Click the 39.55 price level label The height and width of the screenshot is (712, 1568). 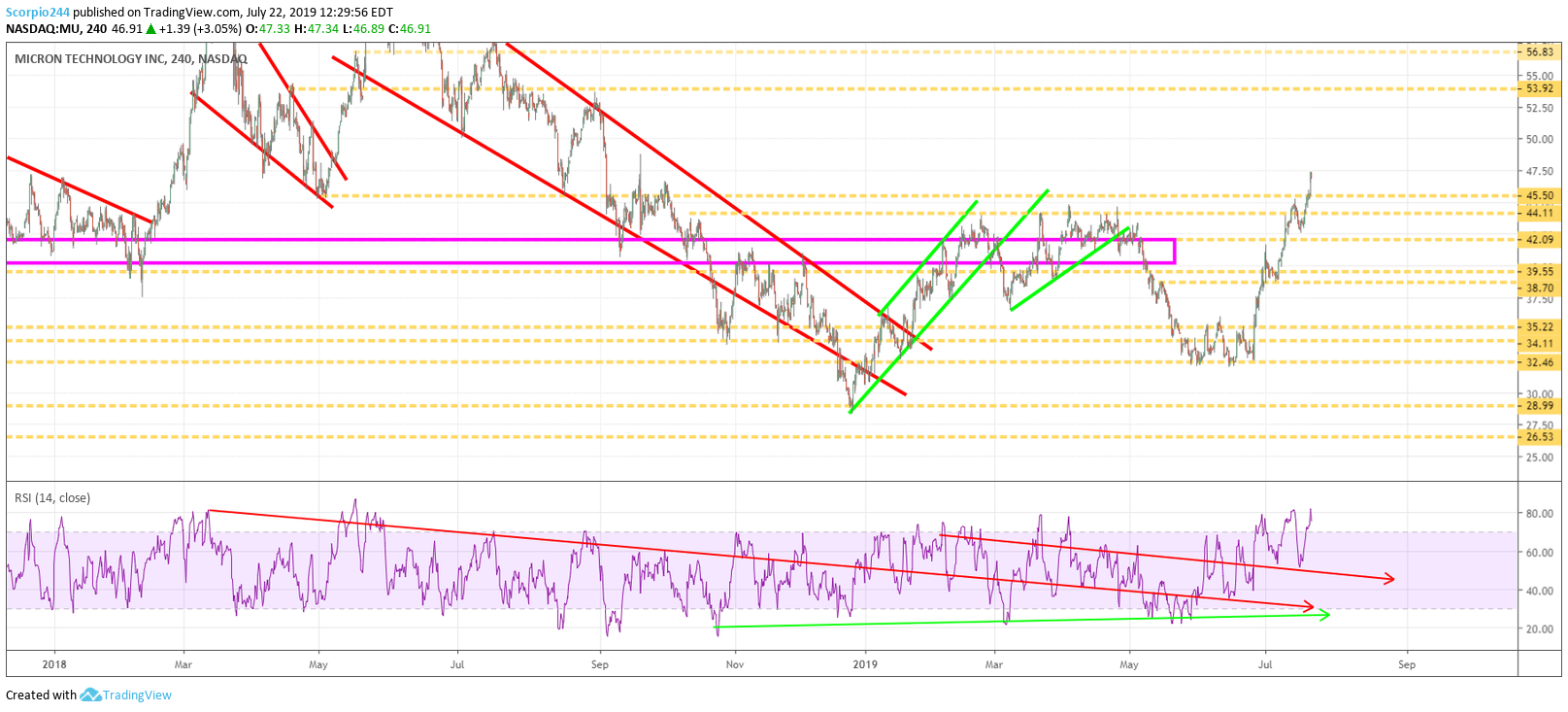[1540, 272]
